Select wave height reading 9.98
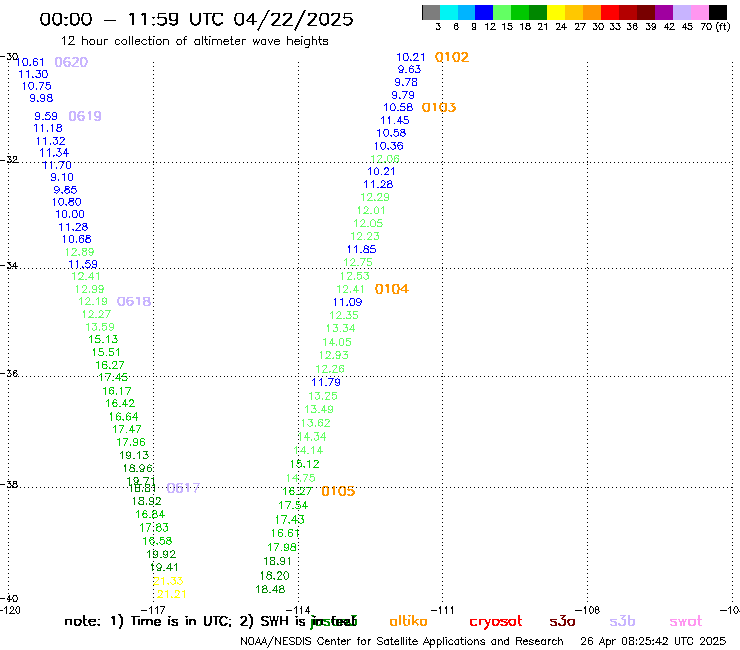The height and width of the screenshot is (650, 740). coord(41,98)
